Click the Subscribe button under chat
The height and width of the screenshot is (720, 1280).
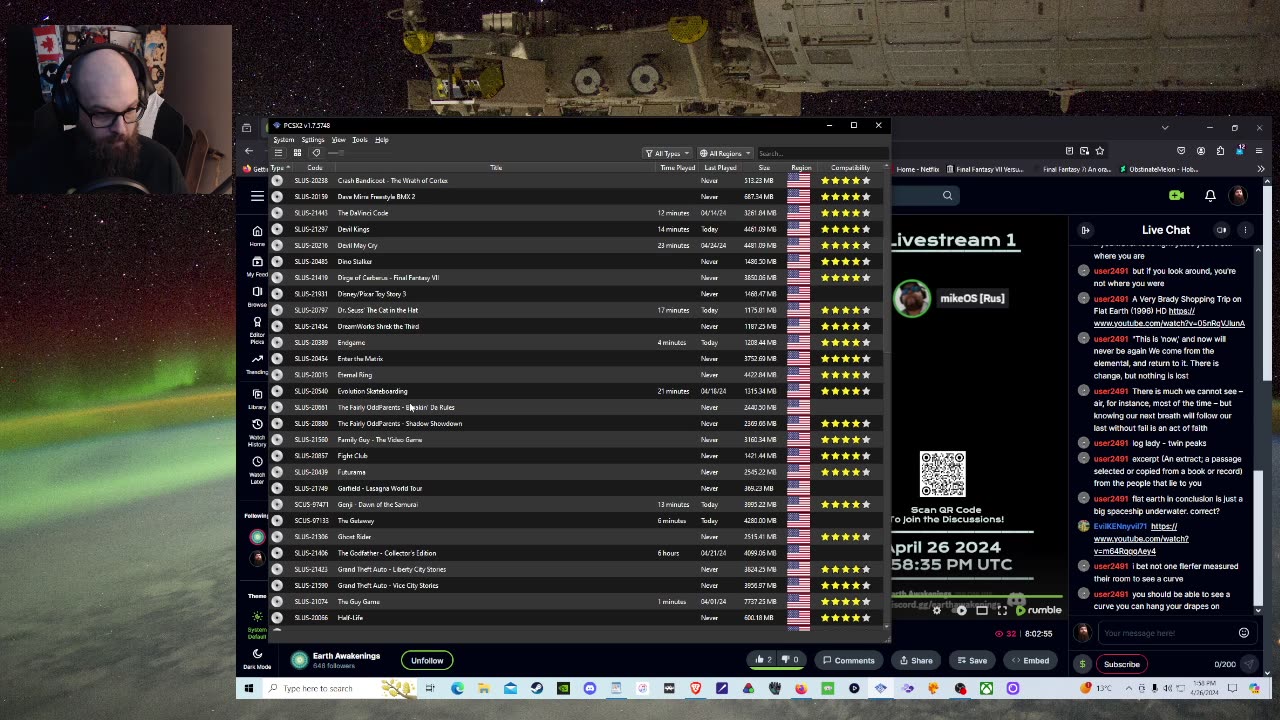coord(1122,664)
